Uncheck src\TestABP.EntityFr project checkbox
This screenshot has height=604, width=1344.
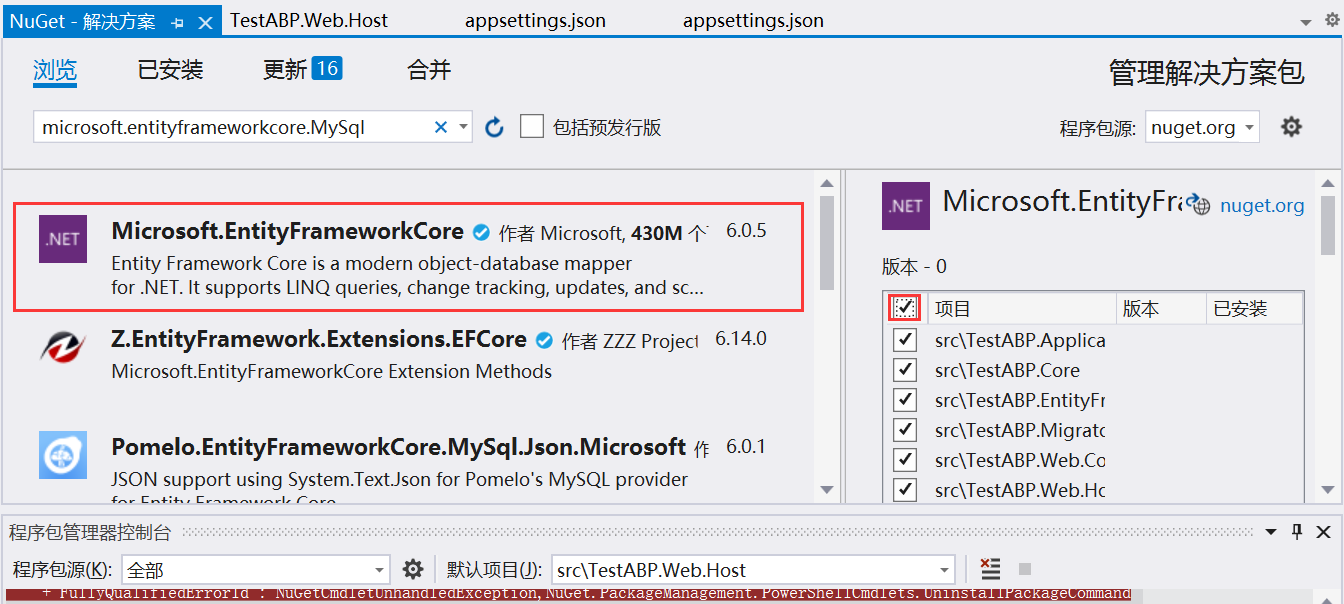tap(905, 400)
